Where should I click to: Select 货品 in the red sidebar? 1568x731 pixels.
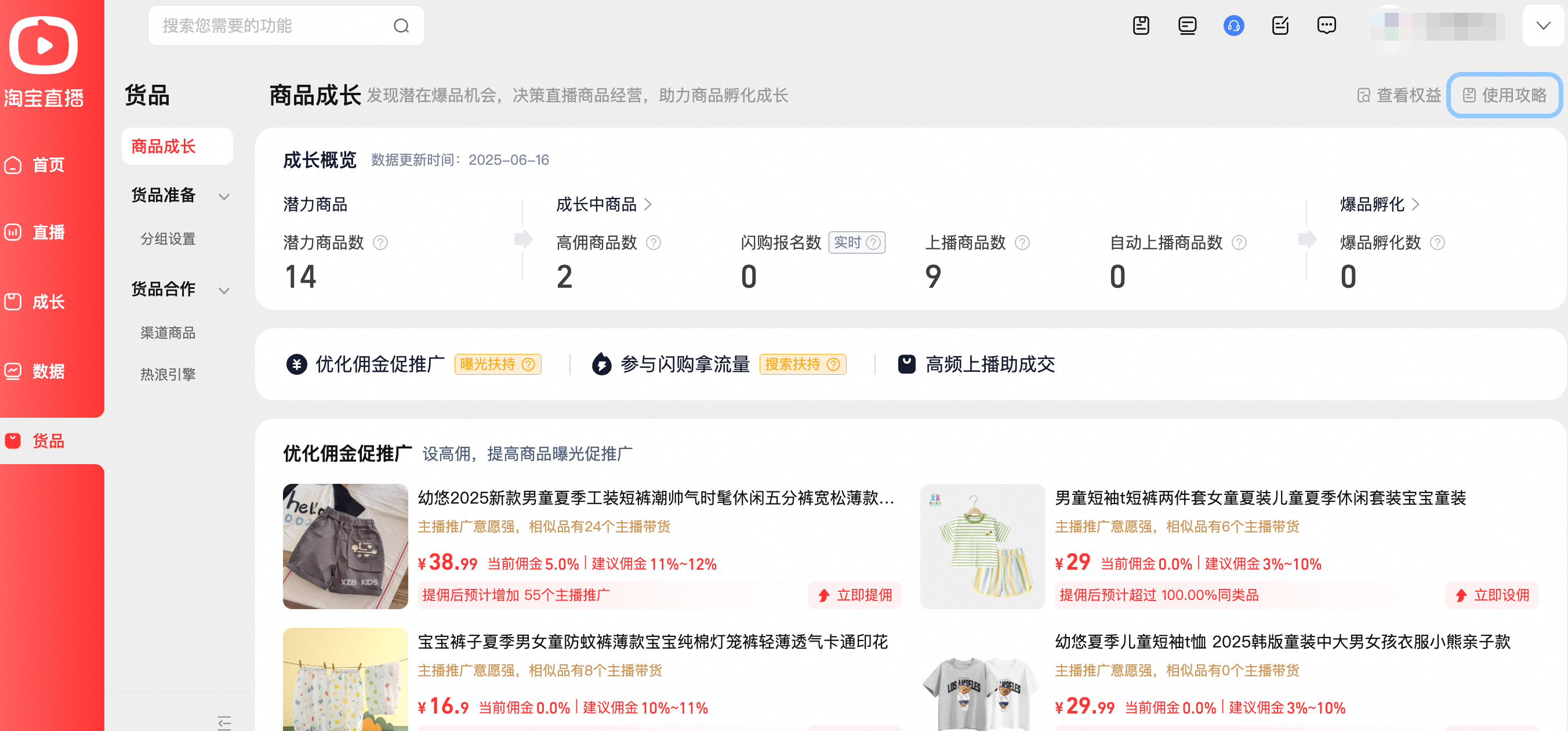pos(35,440)
